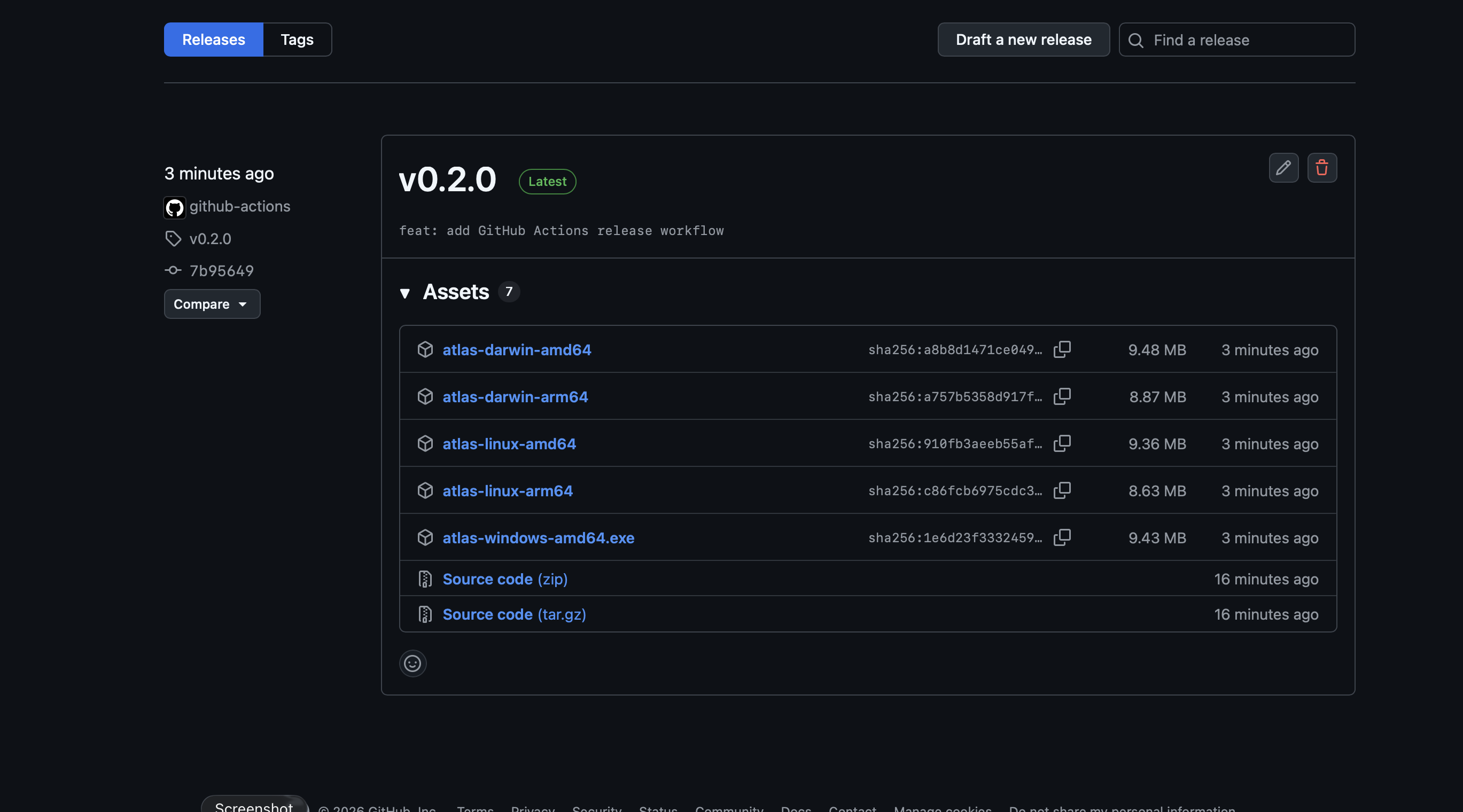Click the 3 minutes ago timestamp in sidebar
The width and height of the screenshot is (1463, 812).
(219, 173)
